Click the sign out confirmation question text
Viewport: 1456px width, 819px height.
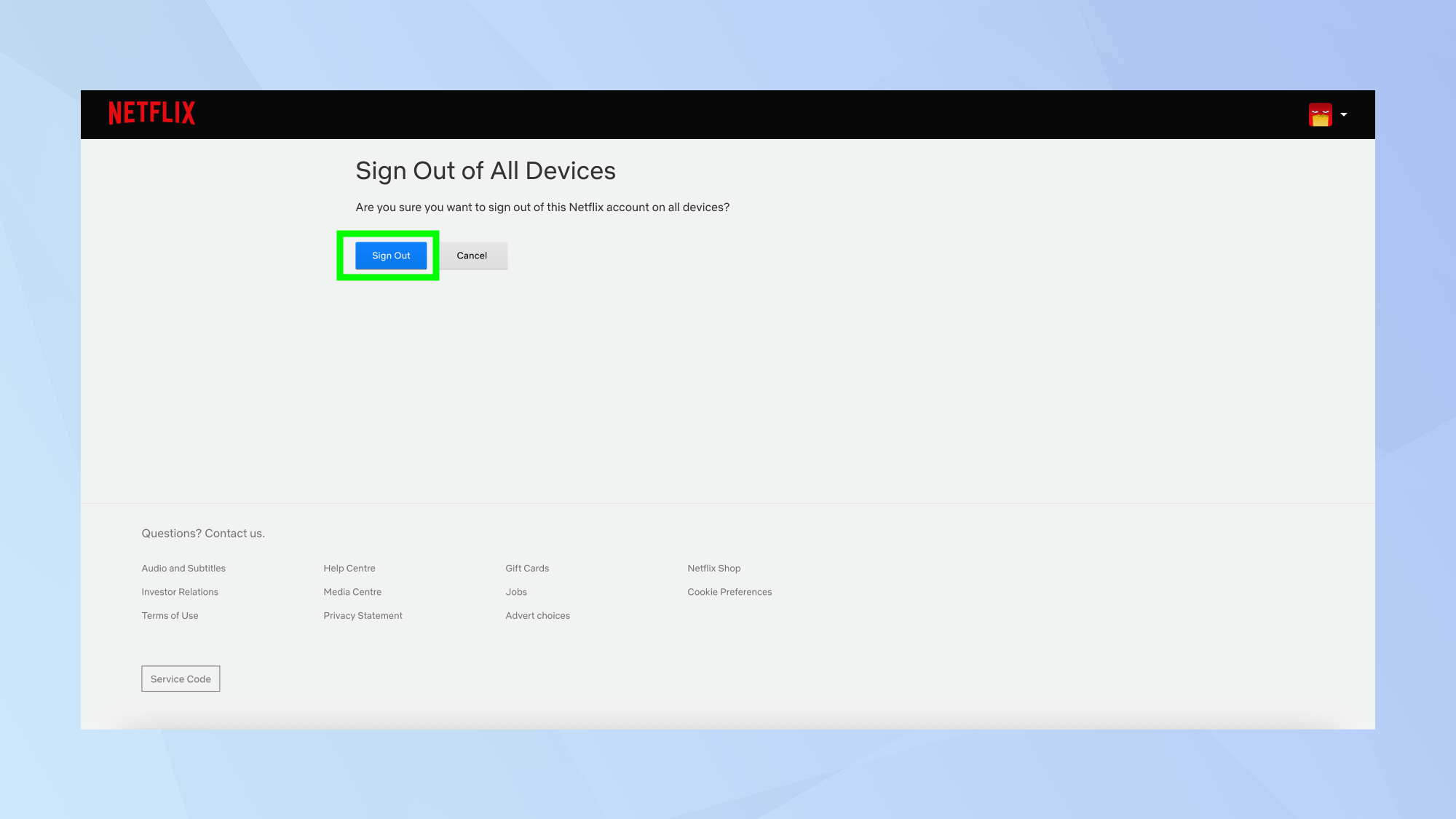(542, 207)
